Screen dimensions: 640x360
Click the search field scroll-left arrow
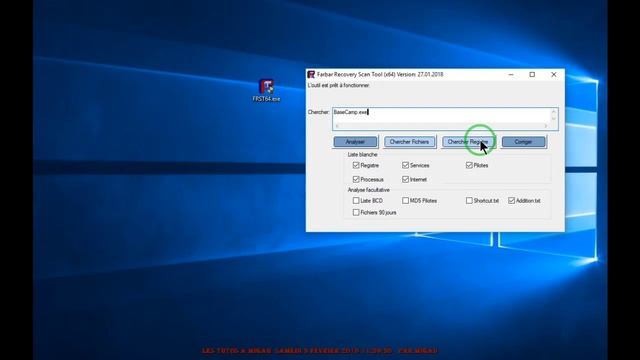click(337, 126)
